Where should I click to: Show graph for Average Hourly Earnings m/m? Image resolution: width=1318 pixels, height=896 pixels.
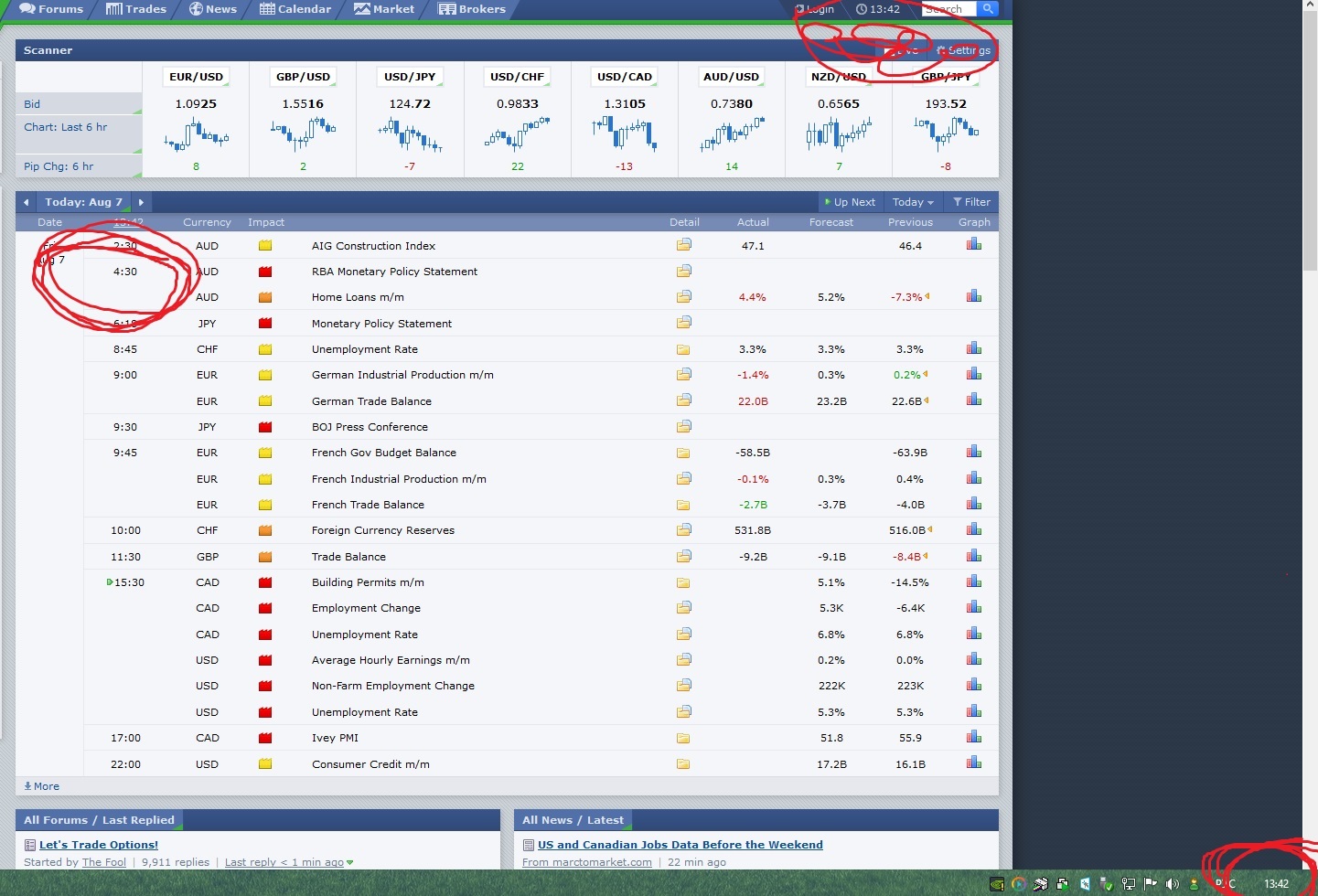974,659
